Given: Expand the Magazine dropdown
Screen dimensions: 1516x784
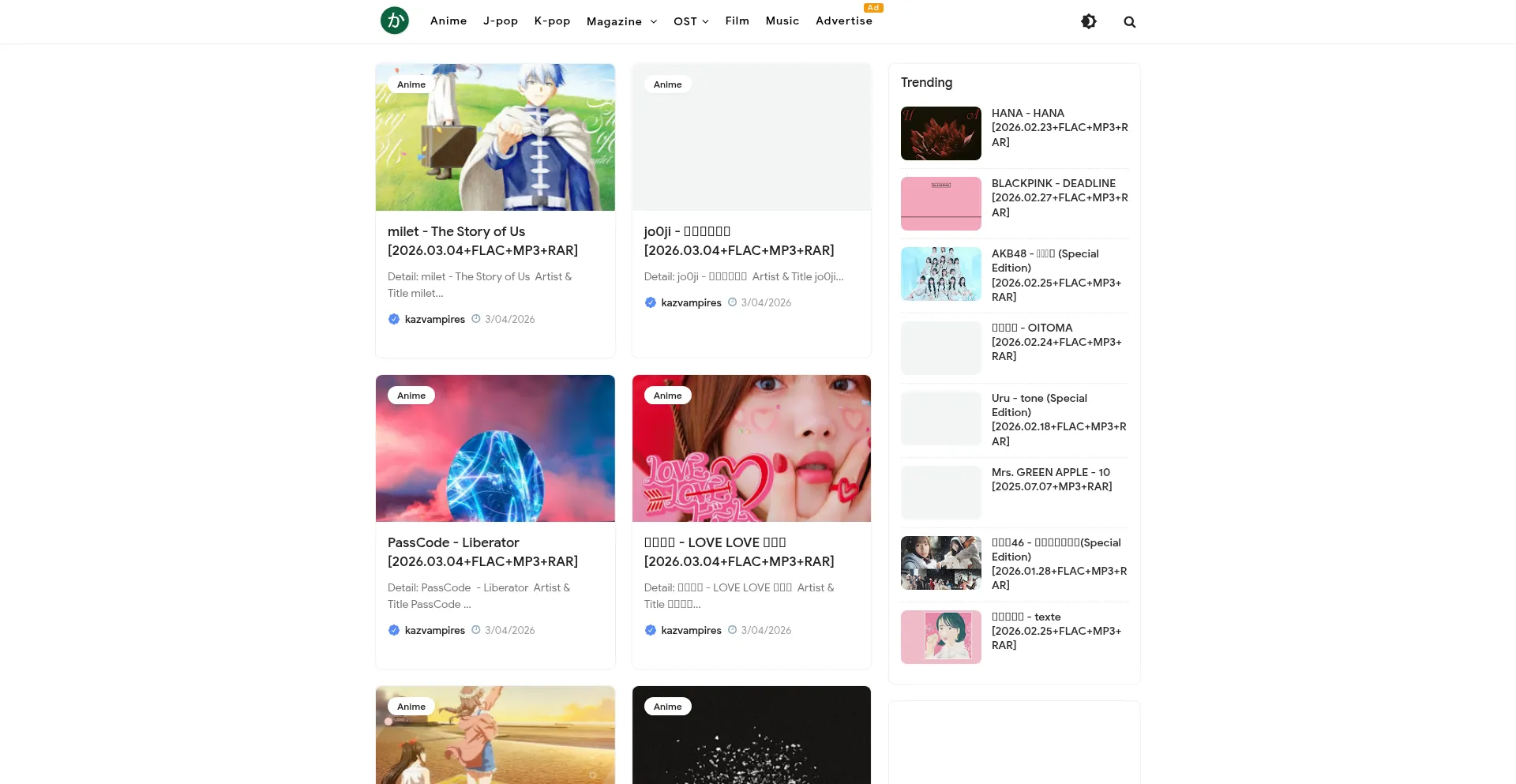Looking at the screenshot, I should tap(621, 21).
